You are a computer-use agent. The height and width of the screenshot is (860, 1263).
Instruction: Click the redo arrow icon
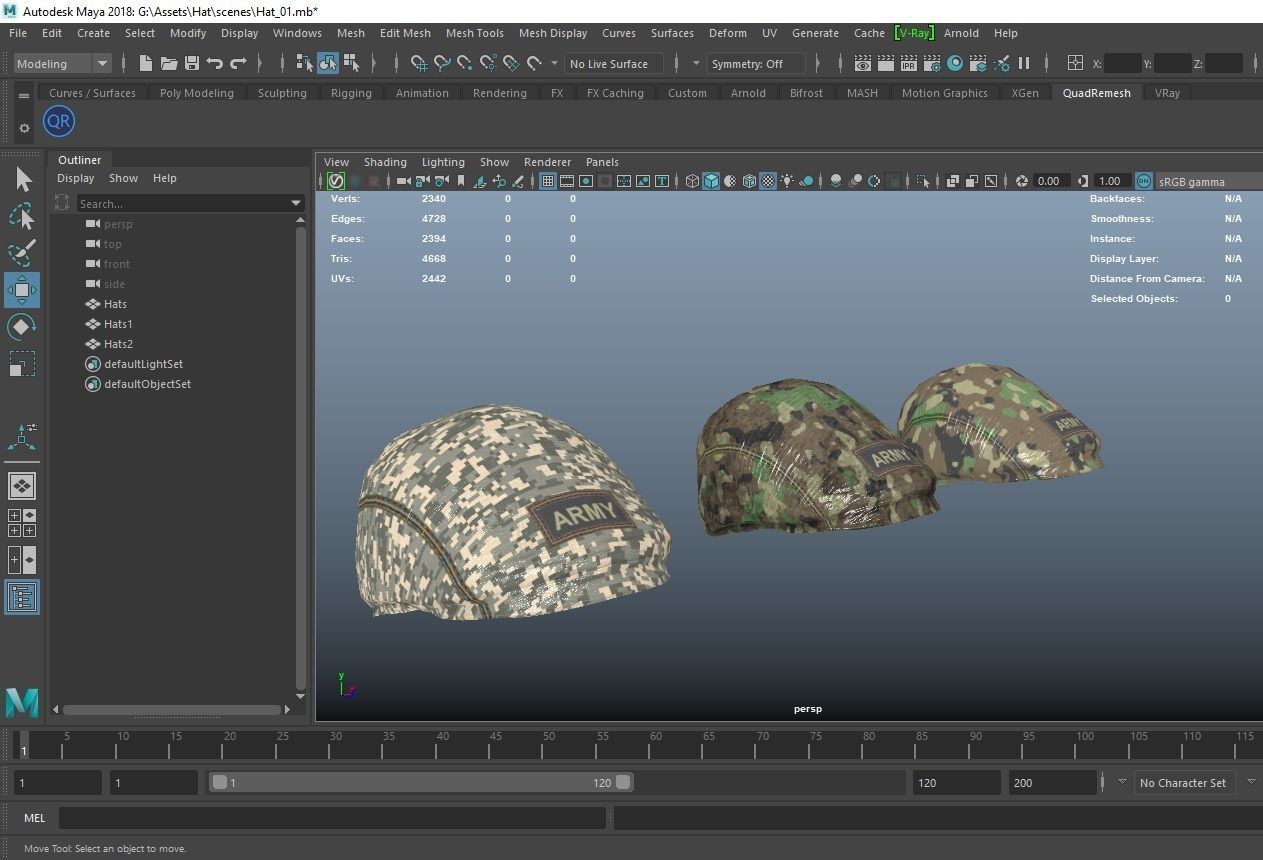click(238, 63)
